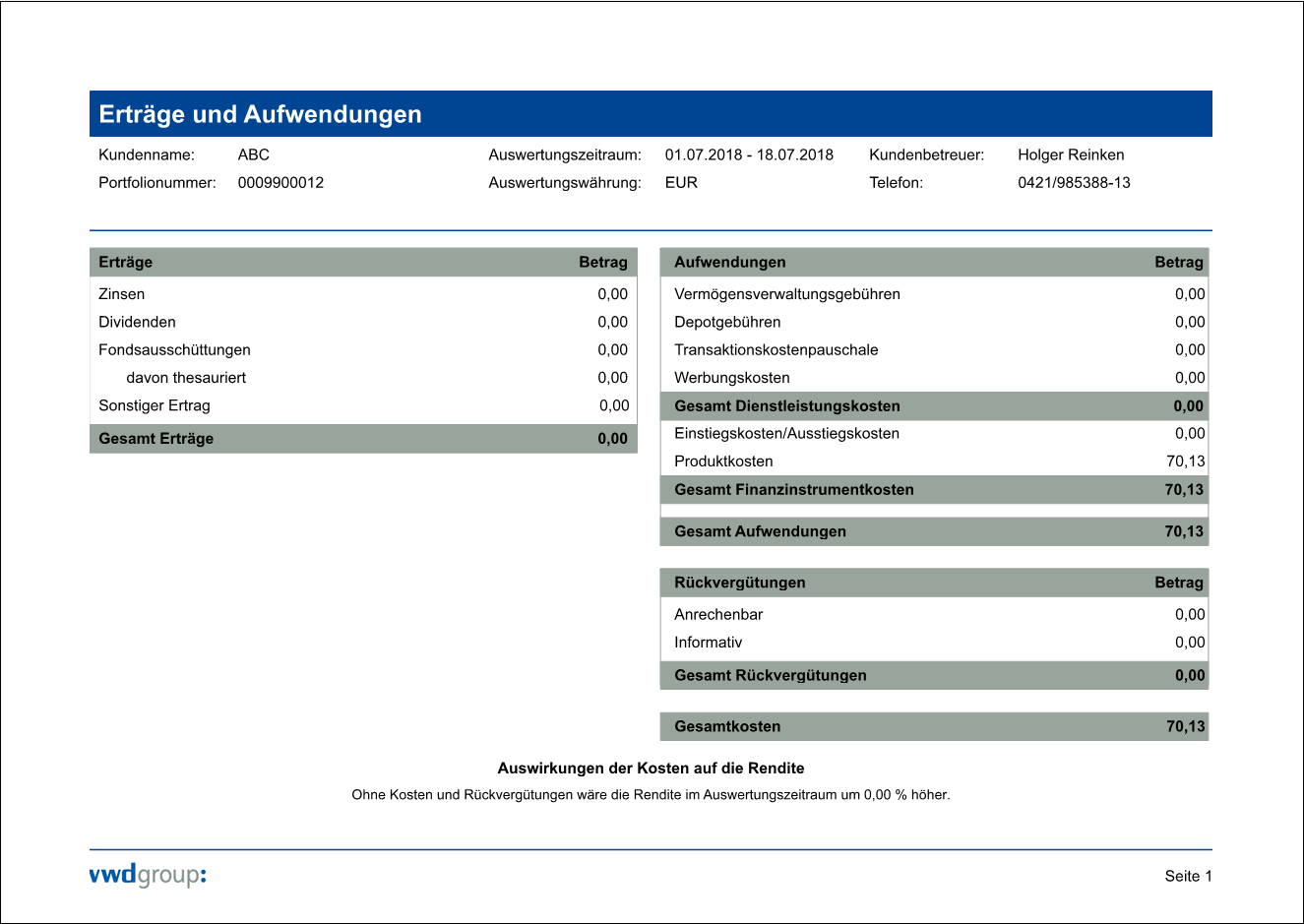Select the Aufwendungen table header
Image resolution: width=1304 pixels, height=924 pixels.
click(933, 262)
